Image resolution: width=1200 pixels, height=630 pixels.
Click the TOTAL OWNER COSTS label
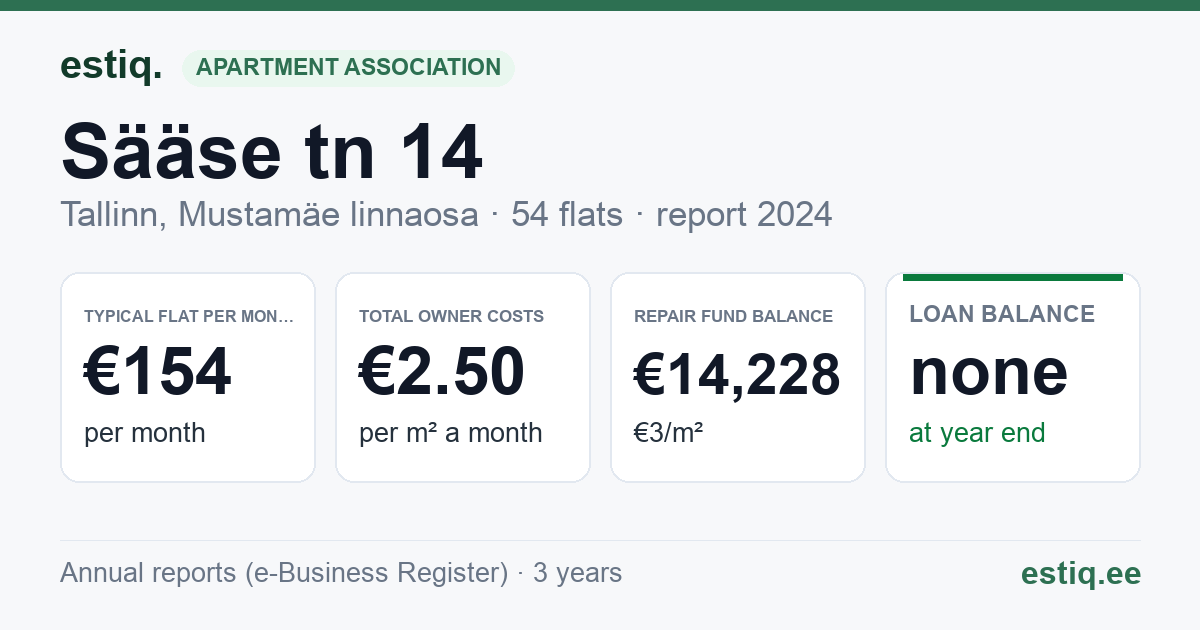451,316
